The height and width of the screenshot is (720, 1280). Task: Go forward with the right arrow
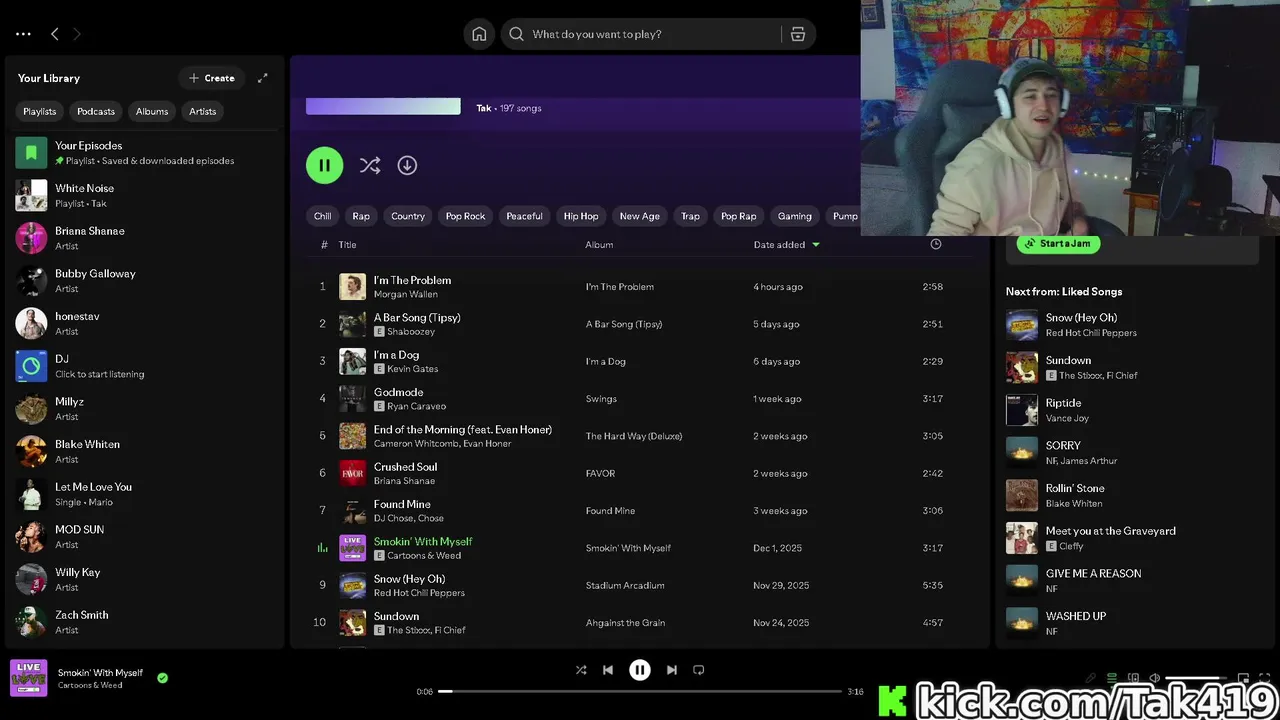pyautogui.click(x=77, y=34)
